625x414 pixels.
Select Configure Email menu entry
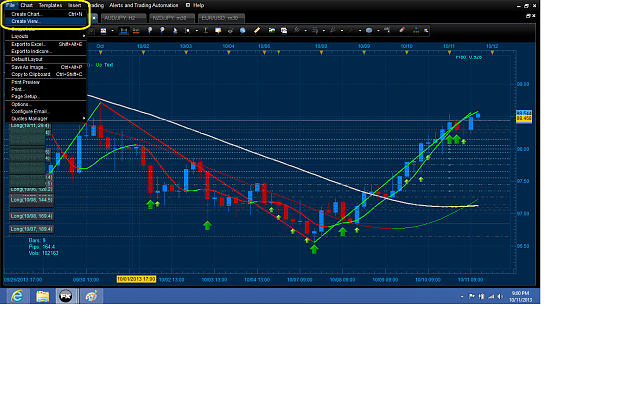(45, 112)
